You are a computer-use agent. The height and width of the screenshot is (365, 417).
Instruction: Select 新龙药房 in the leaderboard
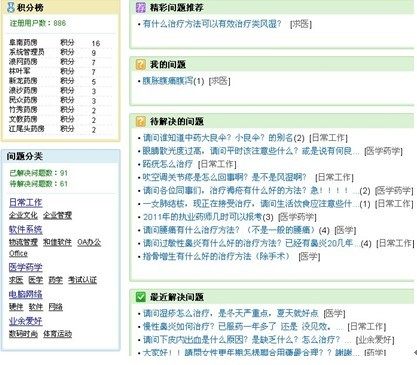[x=23, y=81]
